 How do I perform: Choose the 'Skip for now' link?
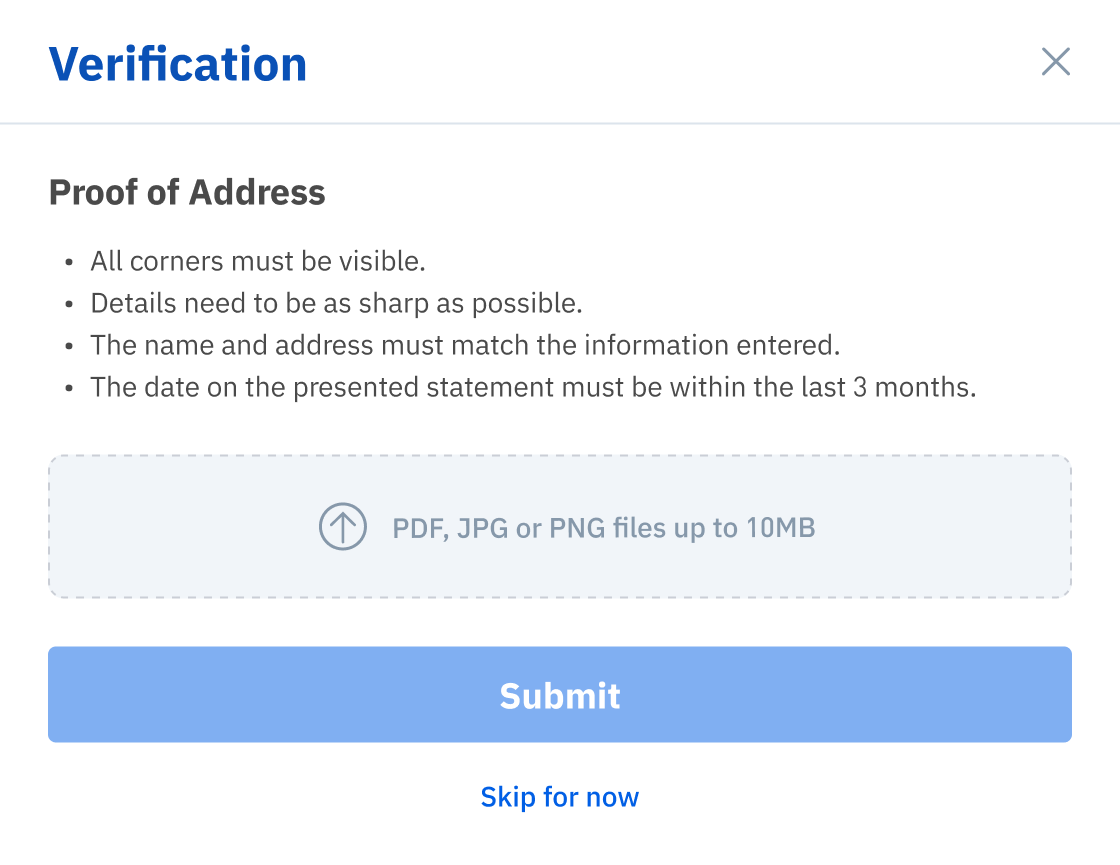pos(560,797)
